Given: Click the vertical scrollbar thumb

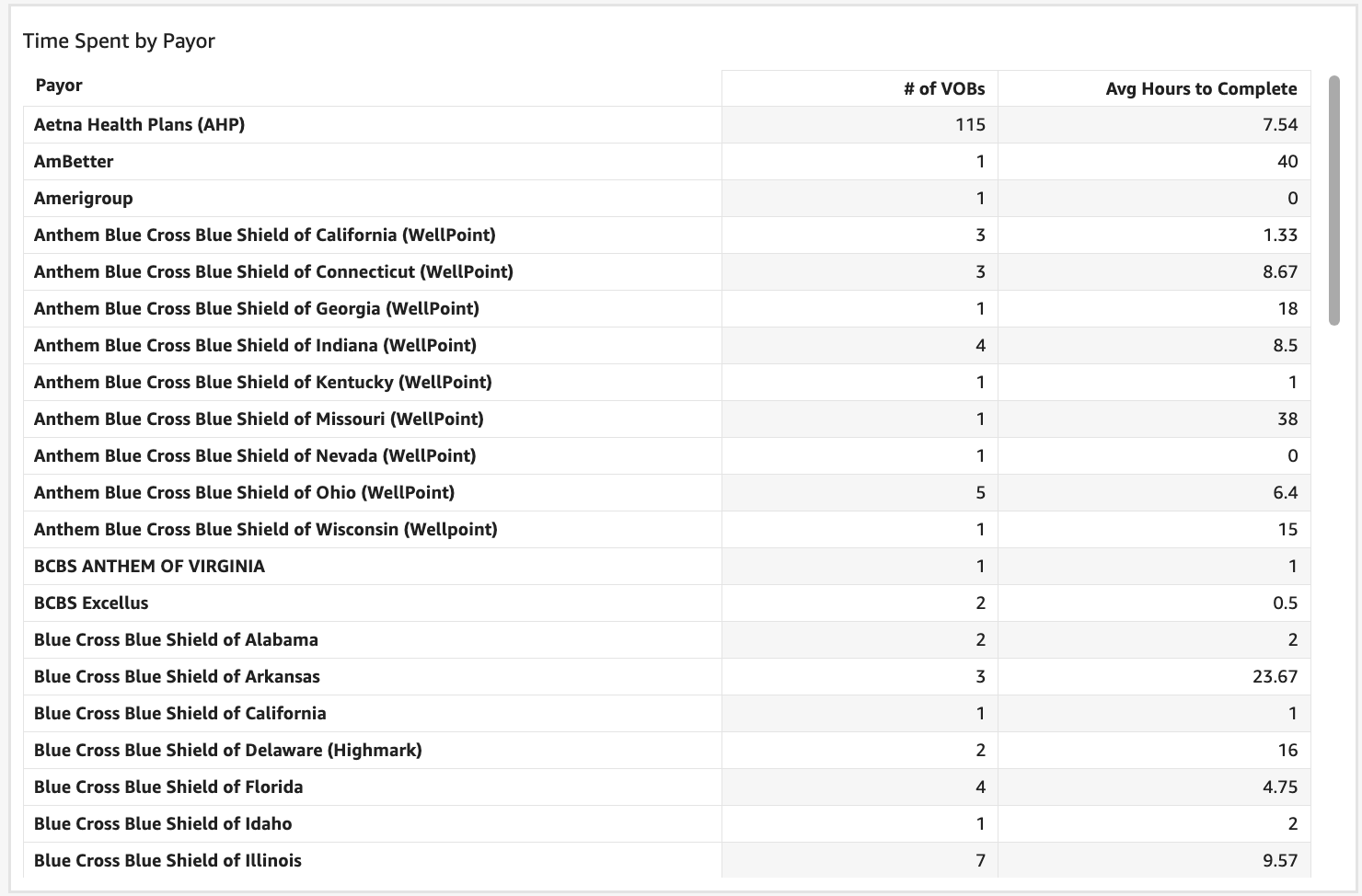Looking at the screenshot, I should [1333, 201].
